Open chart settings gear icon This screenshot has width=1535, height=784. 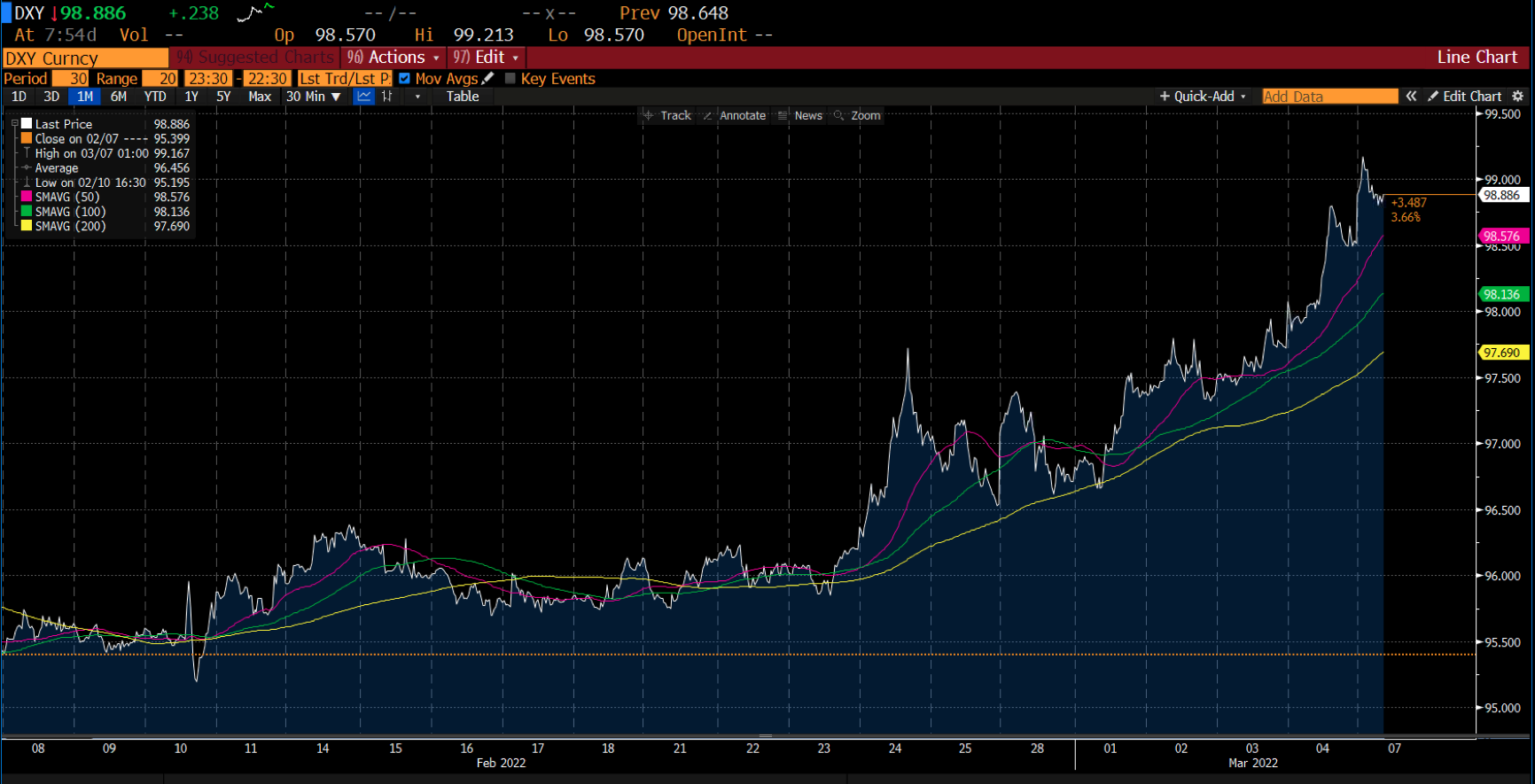(1517, 97)
